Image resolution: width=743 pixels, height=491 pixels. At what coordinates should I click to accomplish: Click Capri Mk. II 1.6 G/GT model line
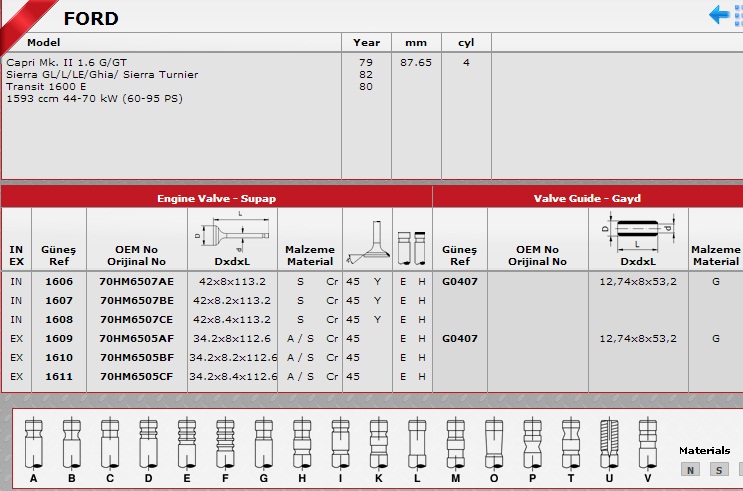coord(66,63)
